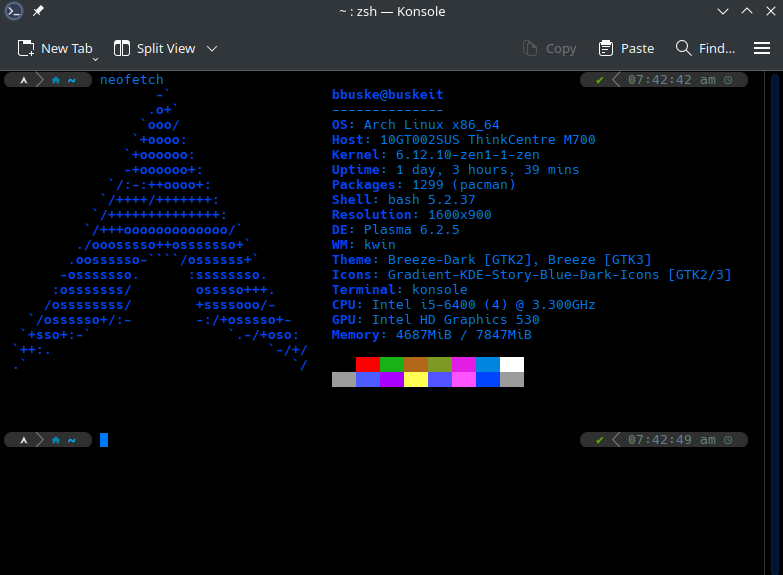Viewport: 783px width, 575px height.
Task: Click the green checkmark beside 07:42:42 am
Action: point(599,79)
